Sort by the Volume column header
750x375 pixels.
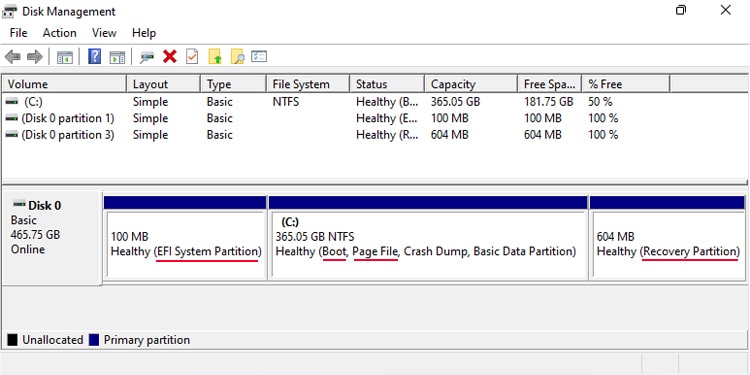(x=65, y=84)
